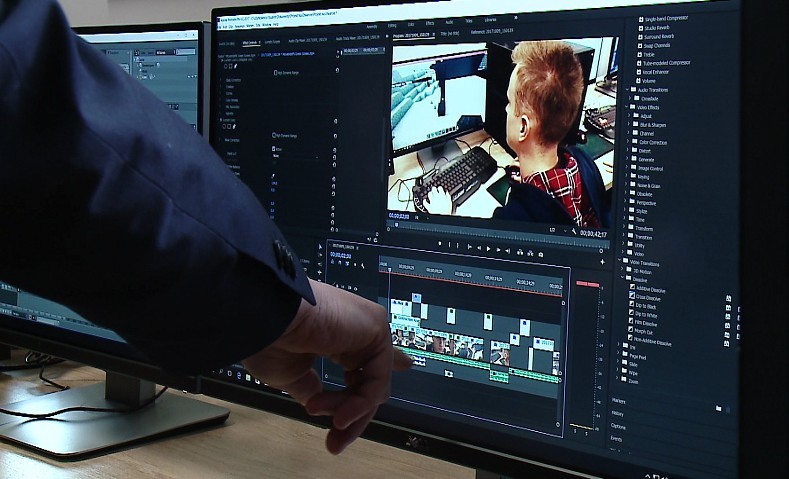Viewport: 789px width, 479px height.
Task: Switch to the Effects workspace tab
Action: pos(430,24)
